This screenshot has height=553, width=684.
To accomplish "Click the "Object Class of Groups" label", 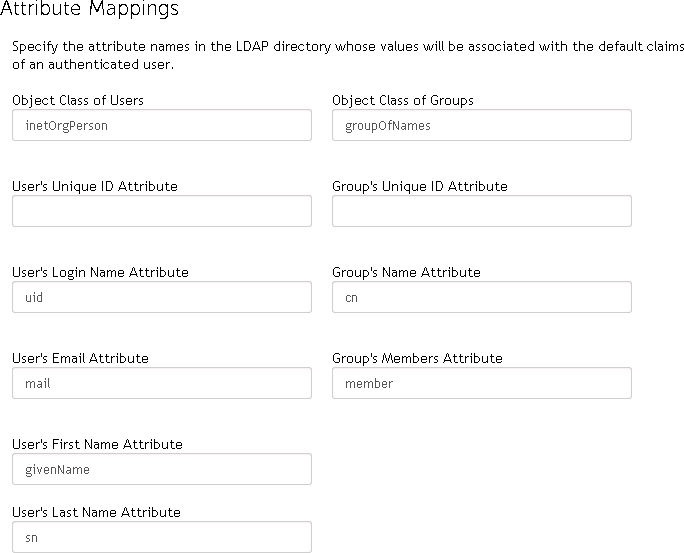I will (x=402, y=100).
